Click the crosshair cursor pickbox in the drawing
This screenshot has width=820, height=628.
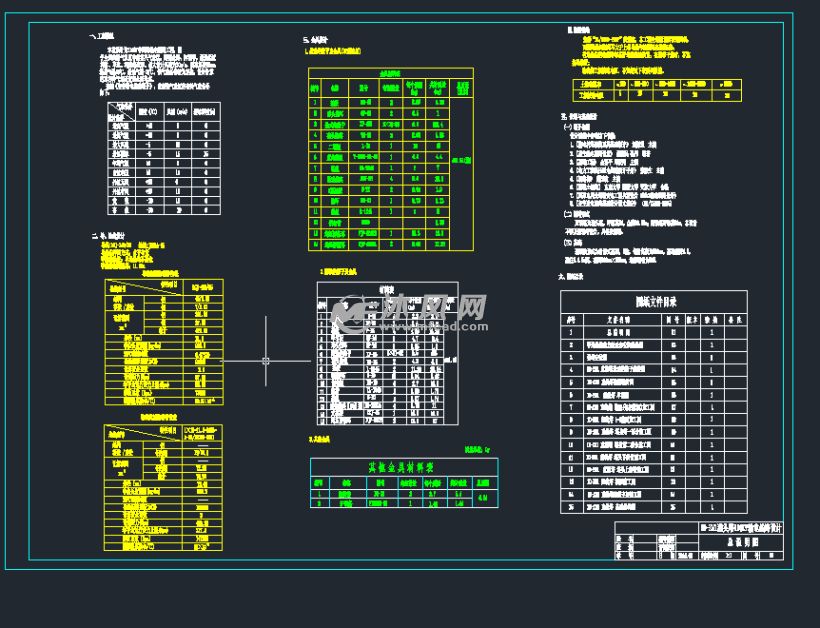pyautogui.click(x=265, y=360)
